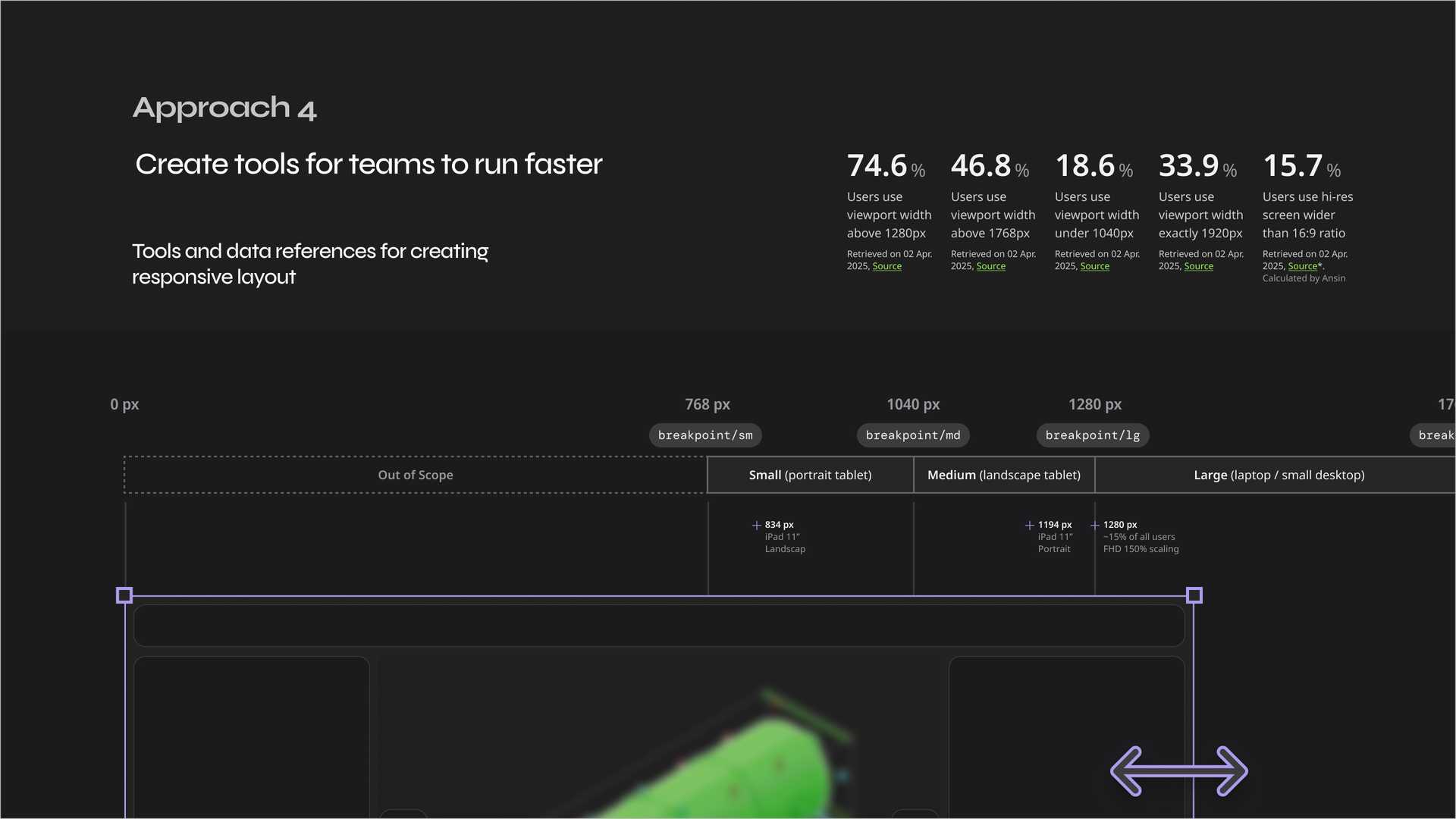Open the Source* link under 15.7%
The image size is (1456, 819).
[1304, 266]
